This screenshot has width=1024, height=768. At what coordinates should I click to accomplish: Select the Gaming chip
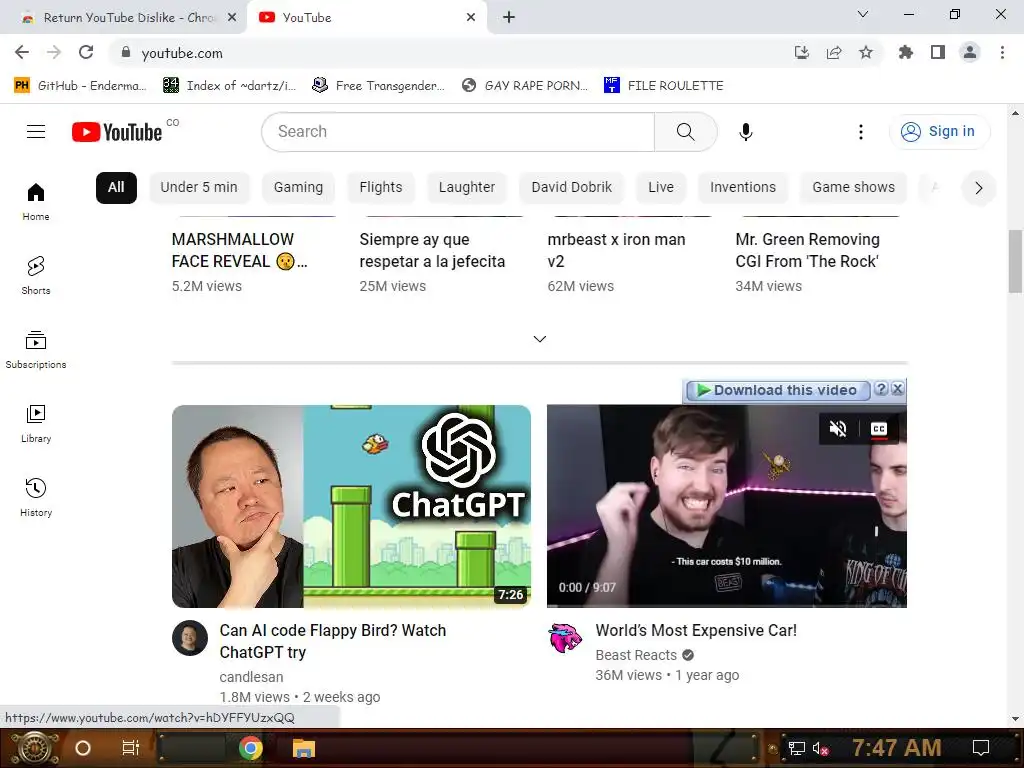(x=298, y=187)
